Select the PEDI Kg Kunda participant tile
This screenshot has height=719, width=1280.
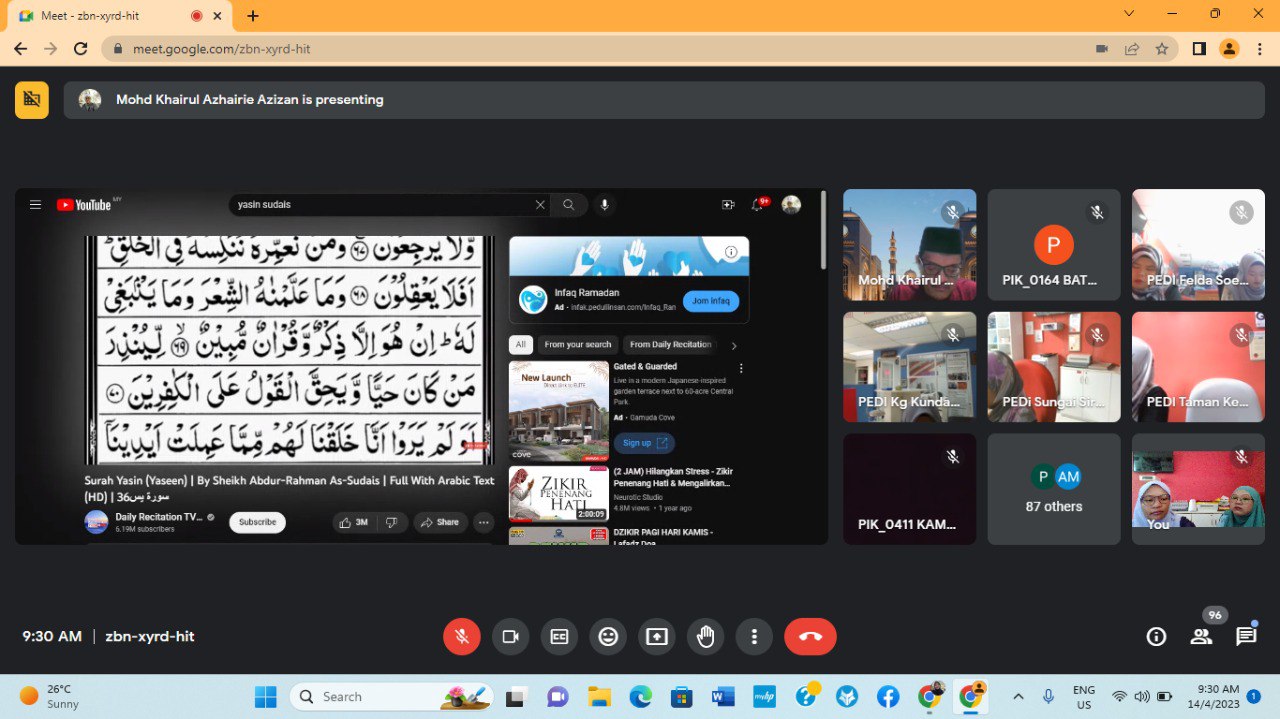pos(909,367)
